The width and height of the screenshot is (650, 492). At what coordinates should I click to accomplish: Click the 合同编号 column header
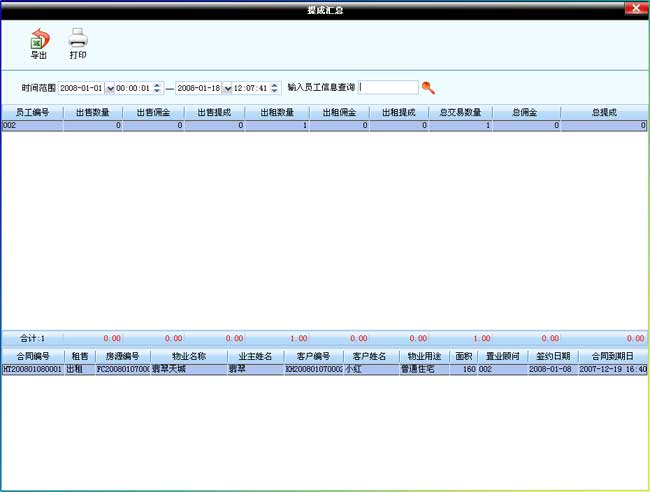pyautogui.click(x=32, y=356)
